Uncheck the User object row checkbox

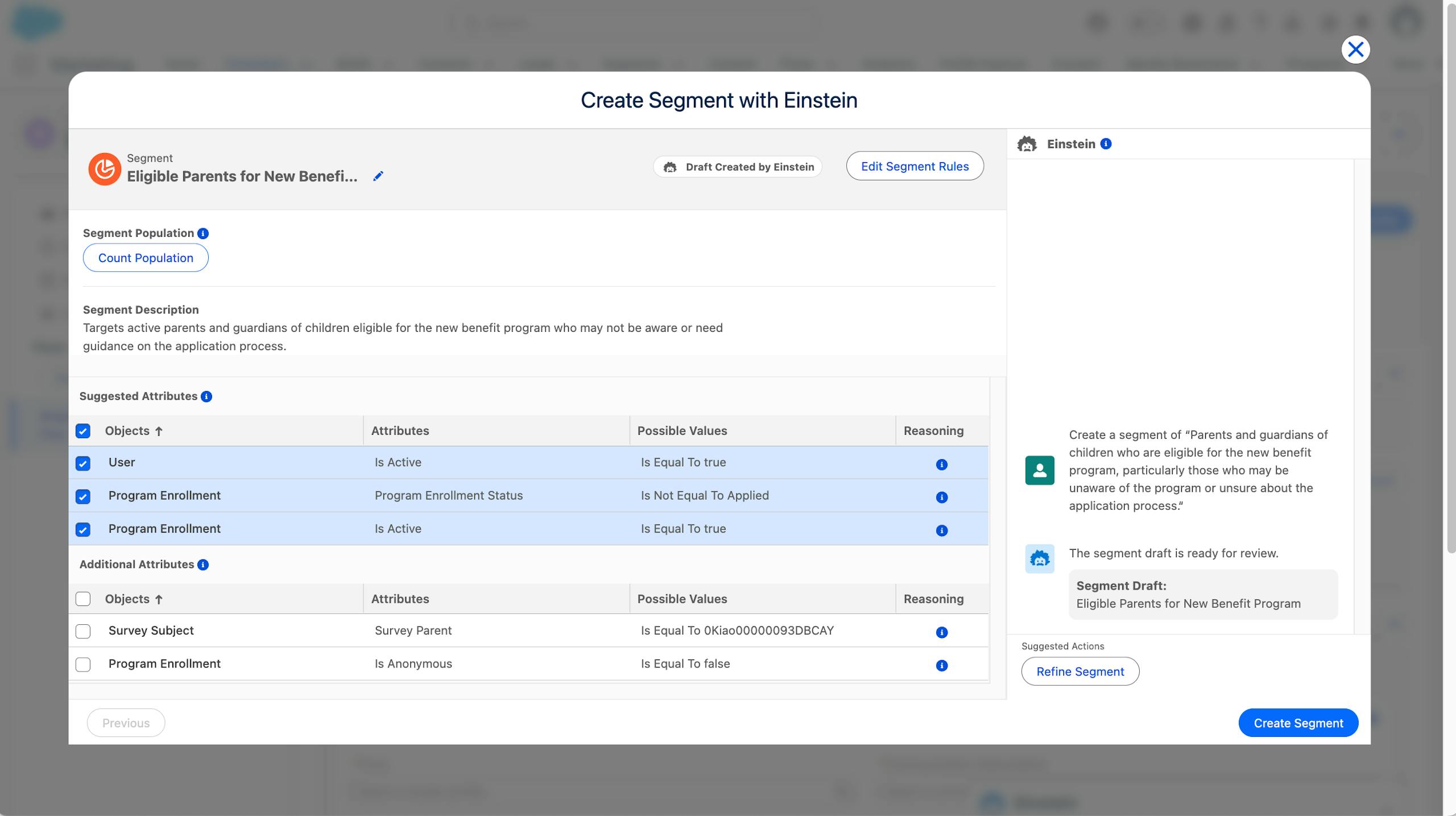point(83,464)
